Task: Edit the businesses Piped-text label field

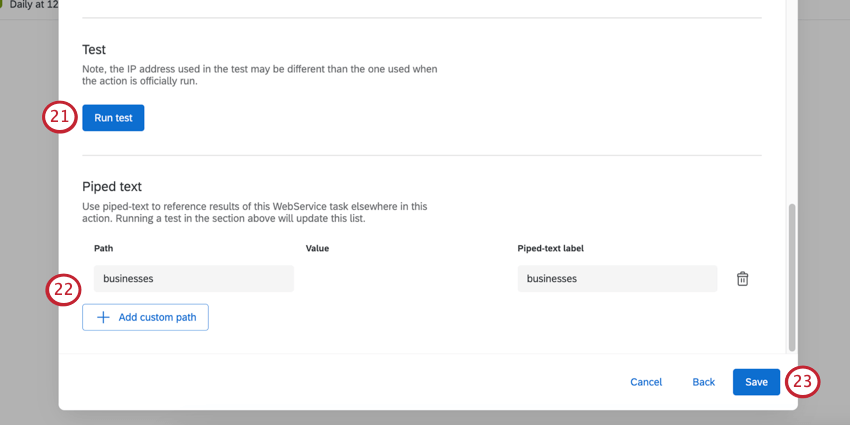Action: (x=617, y=279)
